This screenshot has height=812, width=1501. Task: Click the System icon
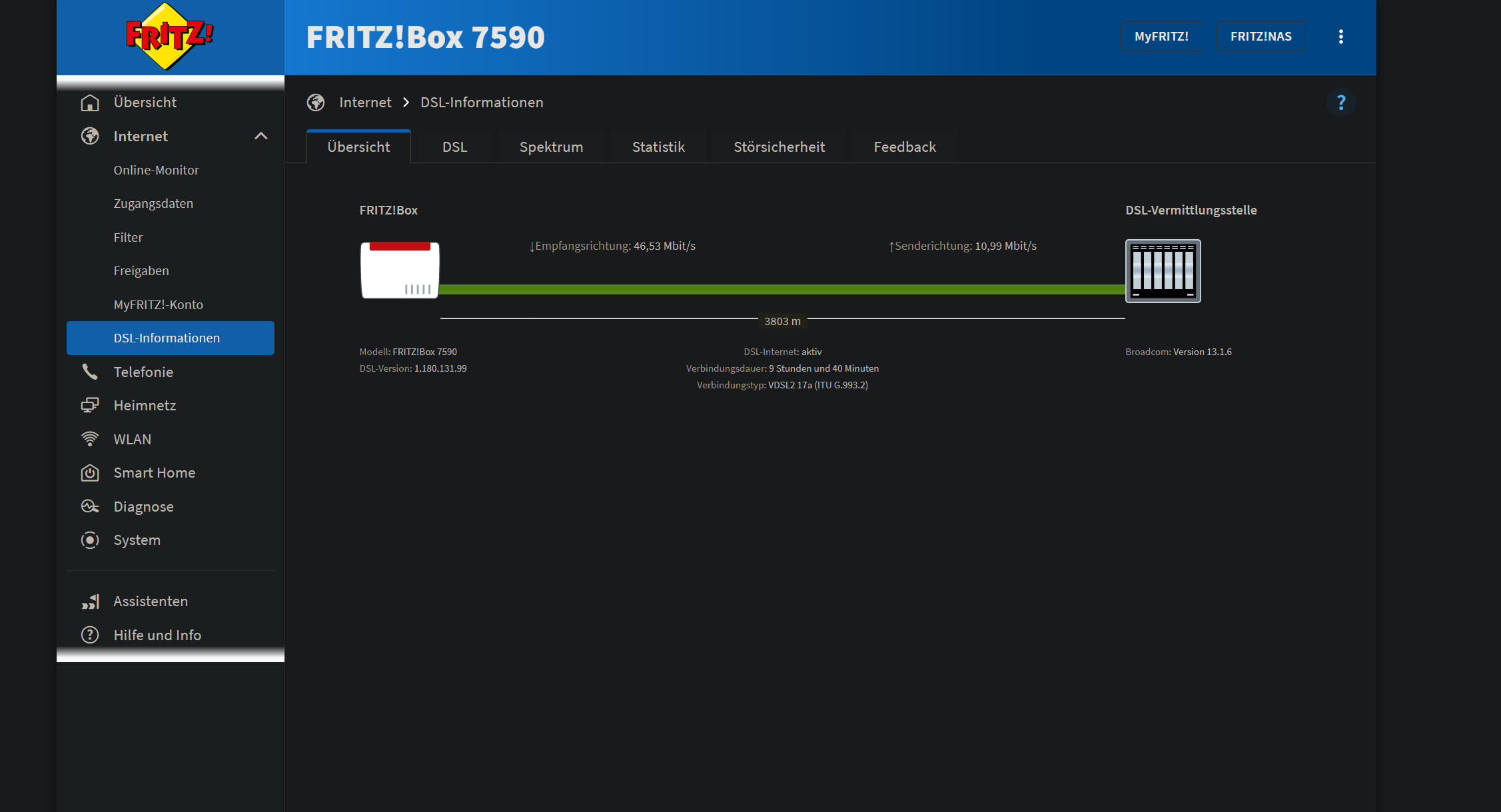point(90,540)
